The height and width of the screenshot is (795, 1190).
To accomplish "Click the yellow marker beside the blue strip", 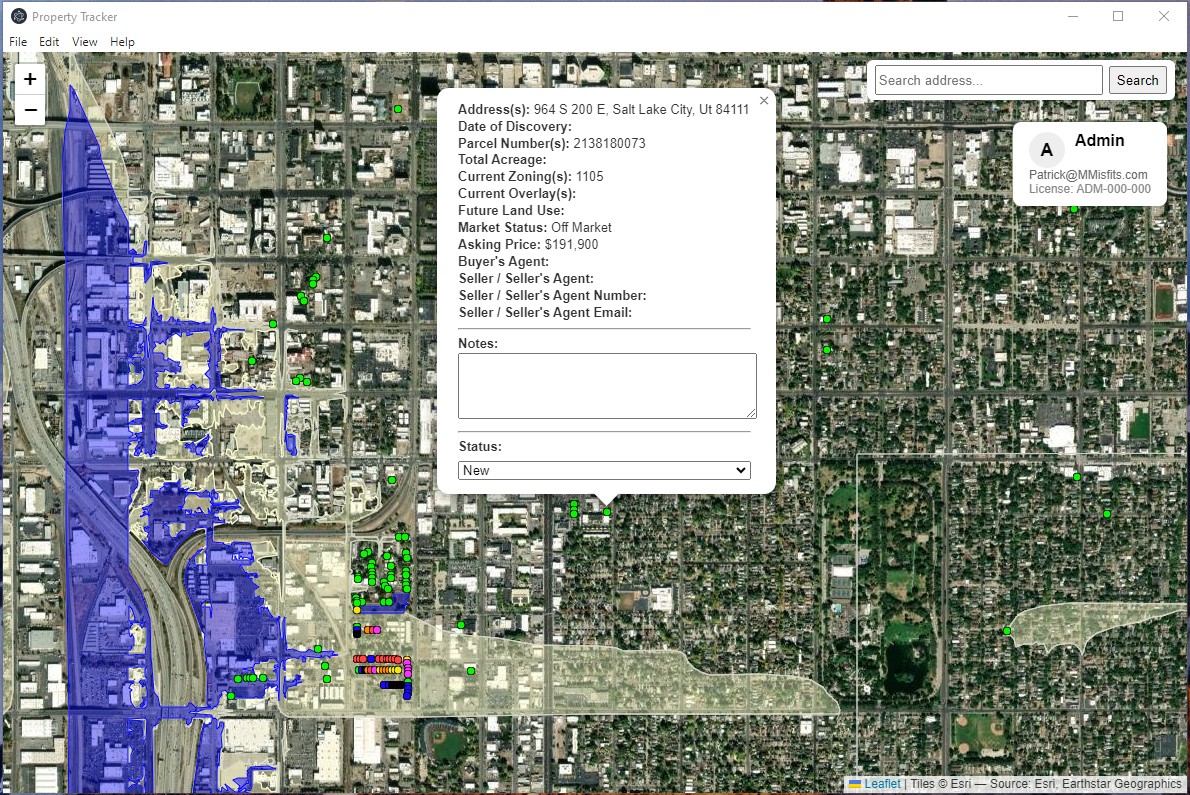I will 357,609.
